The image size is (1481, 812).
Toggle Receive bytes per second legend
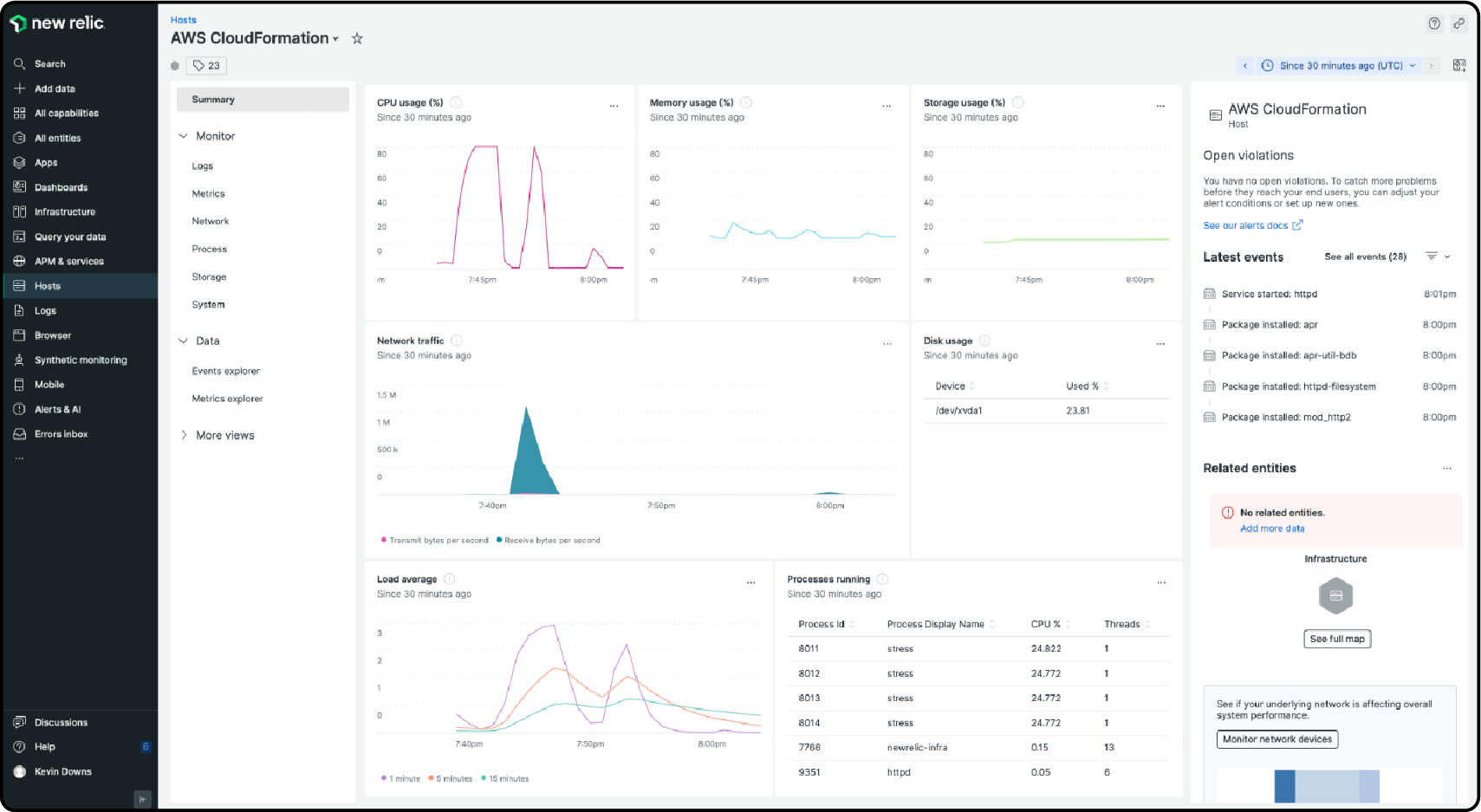[x=548, y=540]
